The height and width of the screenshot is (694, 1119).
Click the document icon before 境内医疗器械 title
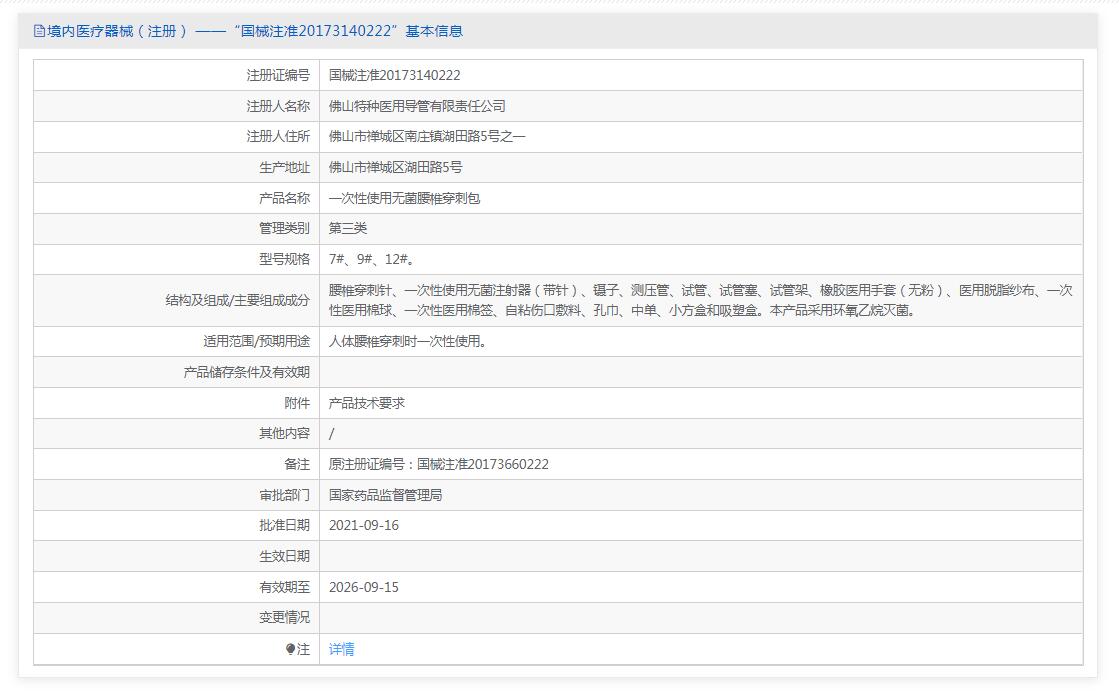[x=39, y=31]
